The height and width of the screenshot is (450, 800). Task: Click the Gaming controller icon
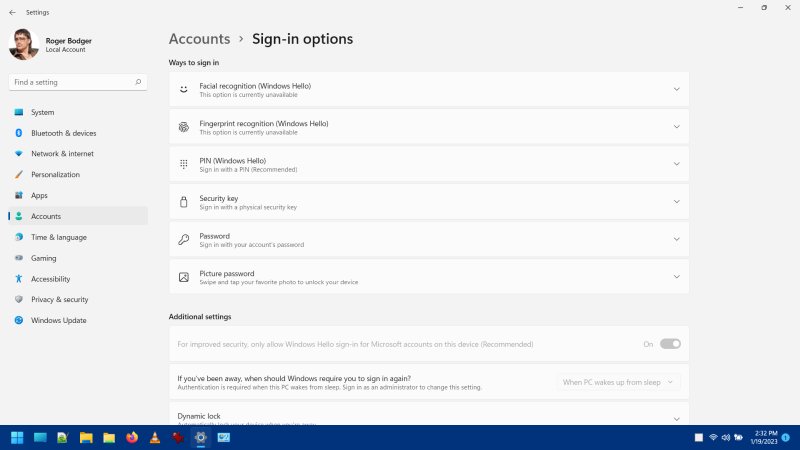[x=19, y=258]
